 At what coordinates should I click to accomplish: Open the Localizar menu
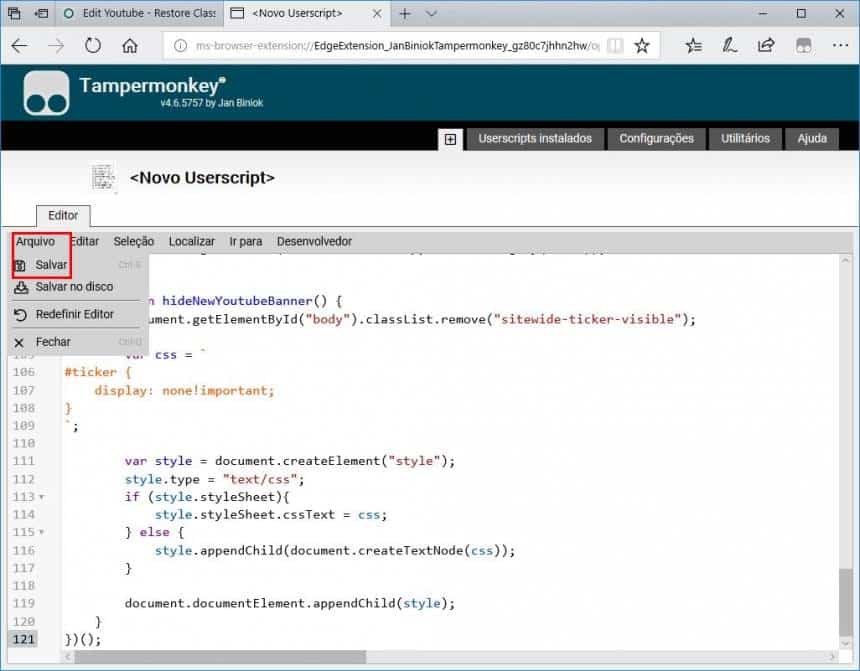pyautogui.click(x=191, y=241)
